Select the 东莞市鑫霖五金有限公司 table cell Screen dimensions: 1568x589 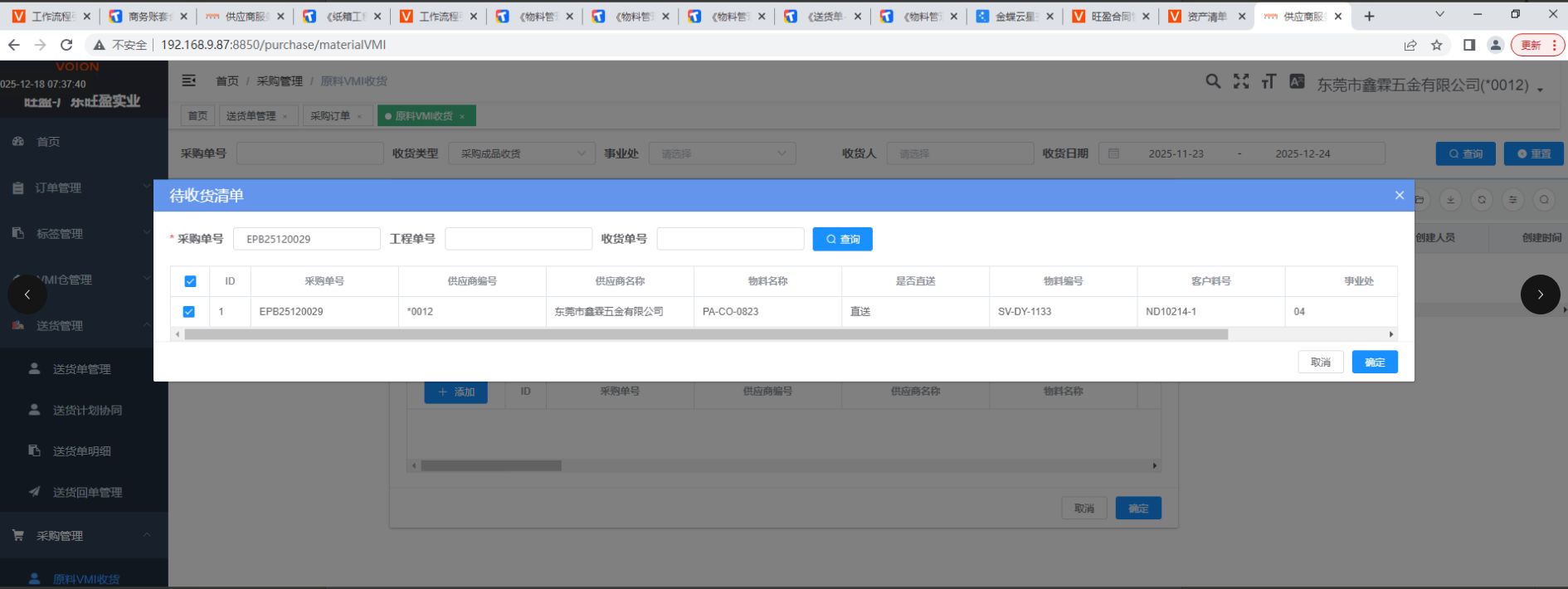pyautogui.click(x=620, y=312)
